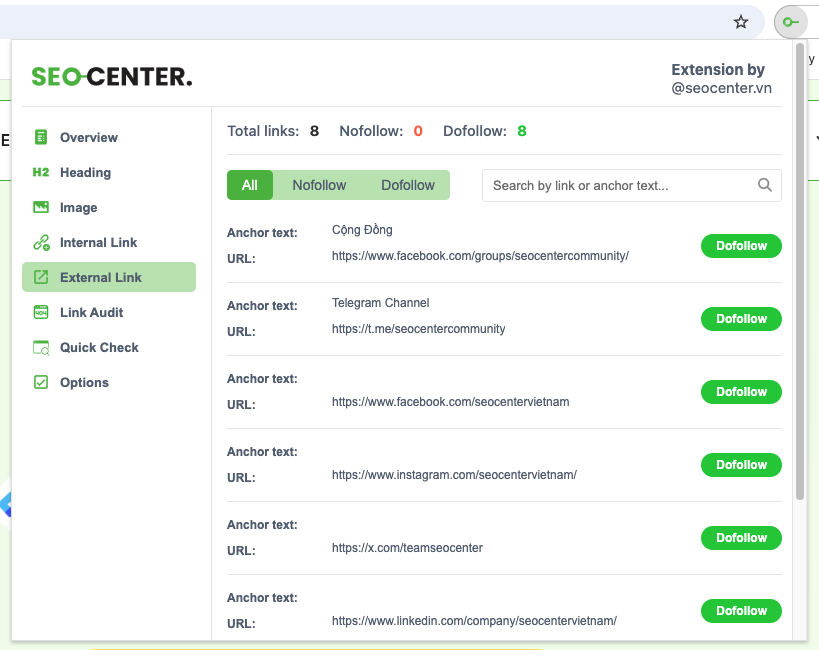Screen dimensions: 819x650
Task: Click Dofollow badge for Telegram Channel link
Action: click(x=741, y=319)
